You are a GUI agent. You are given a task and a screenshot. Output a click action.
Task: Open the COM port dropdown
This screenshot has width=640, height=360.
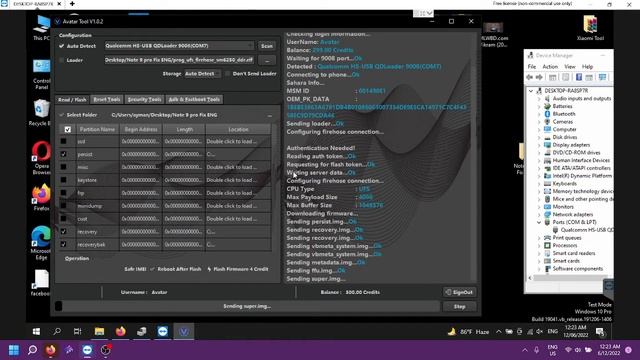pyautogui.click(x=179, y=46)
